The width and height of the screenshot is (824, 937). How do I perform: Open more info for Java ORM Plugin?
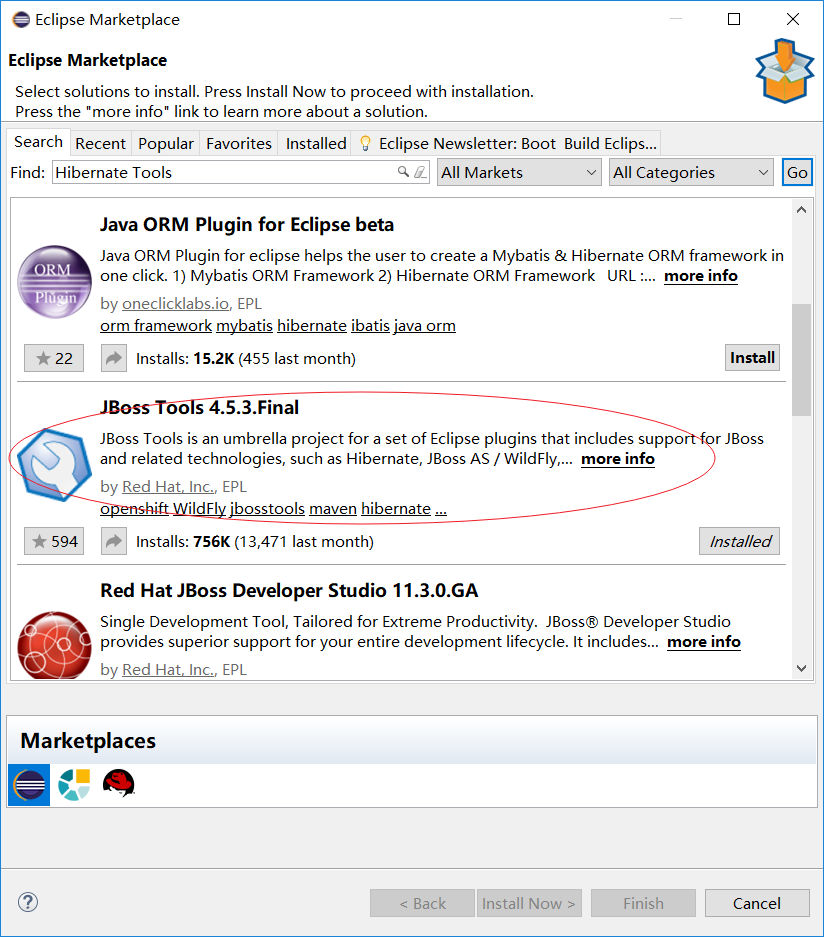tap(701, 276)
